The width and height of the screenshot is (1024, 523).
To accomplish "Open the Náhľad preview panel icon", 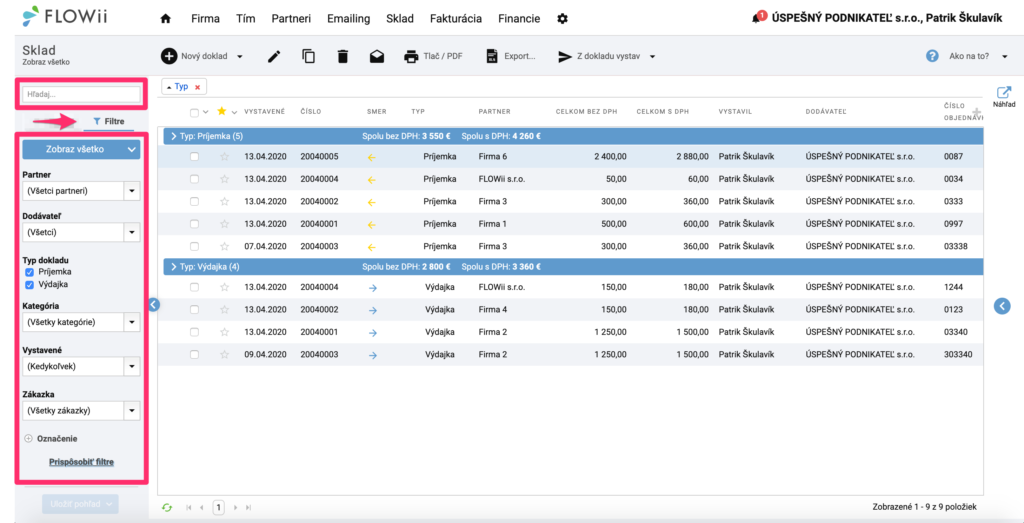I will 1004,93.
